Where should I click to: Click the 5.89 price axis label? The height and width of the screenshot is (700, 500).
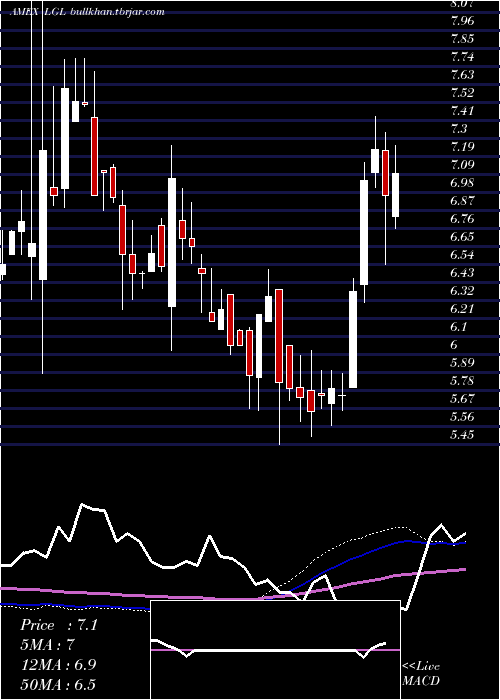tap(462, 362)
